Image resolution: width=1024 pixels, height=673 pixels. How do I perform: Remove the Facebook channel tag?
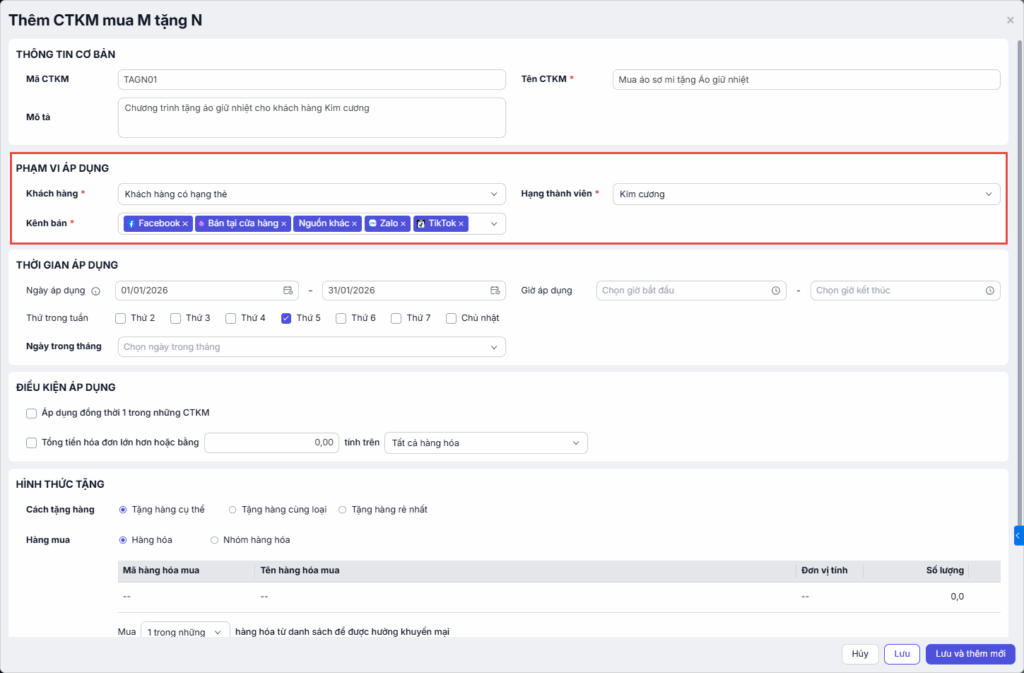185,224
